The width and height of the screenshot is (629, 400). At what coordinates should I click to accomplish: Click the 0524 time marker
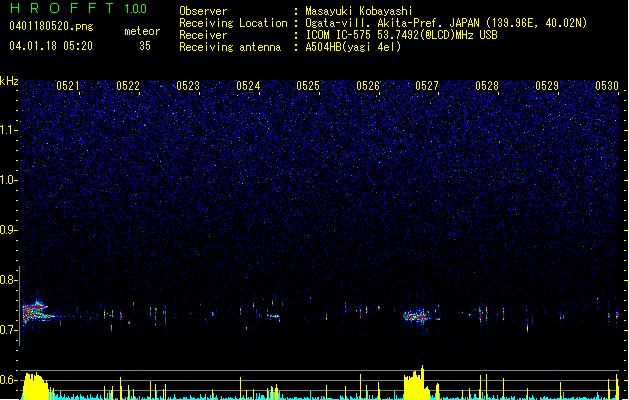tap(248, 86)
